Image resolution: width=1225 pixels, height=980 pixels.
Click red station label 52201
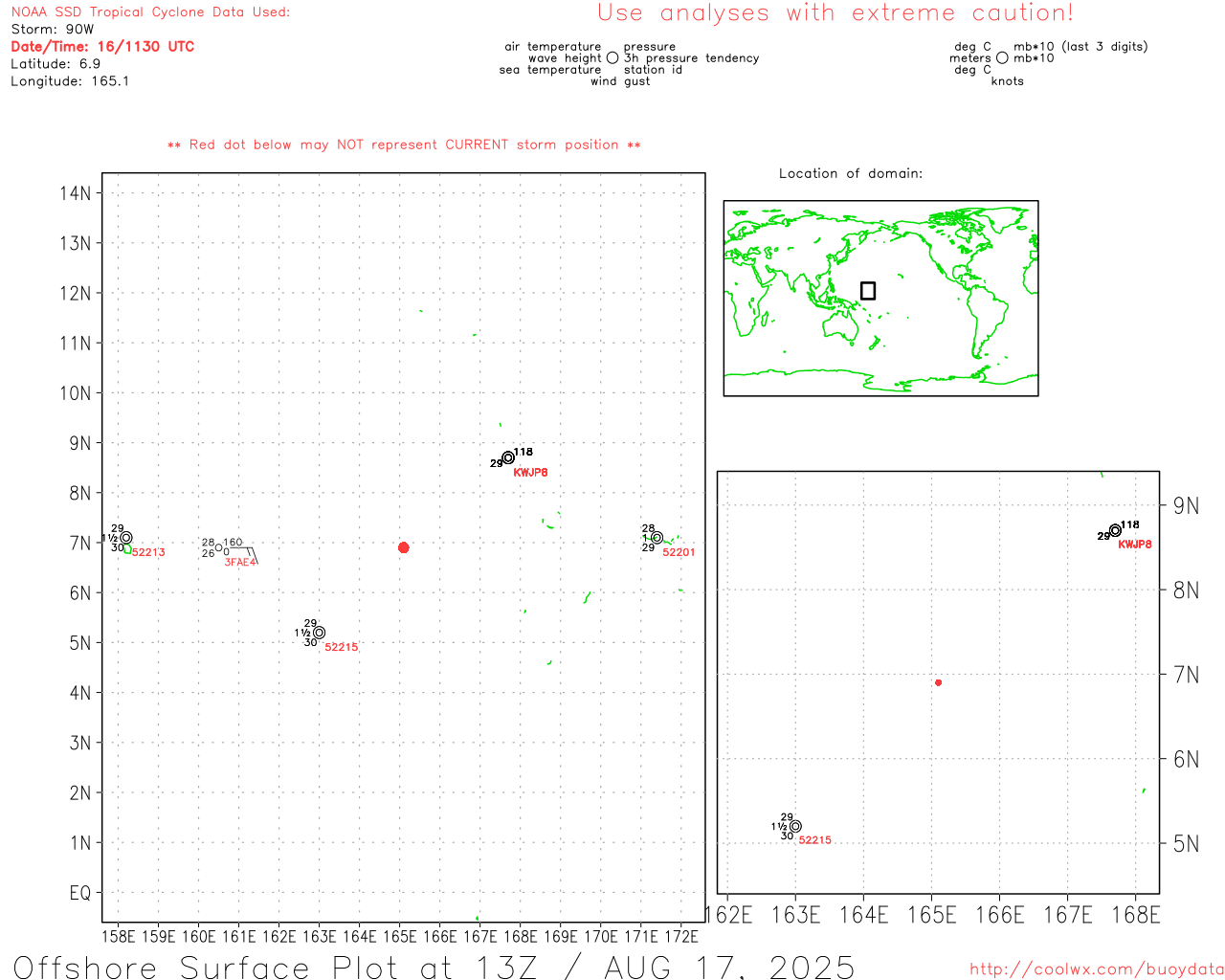[x=679, y=553]
